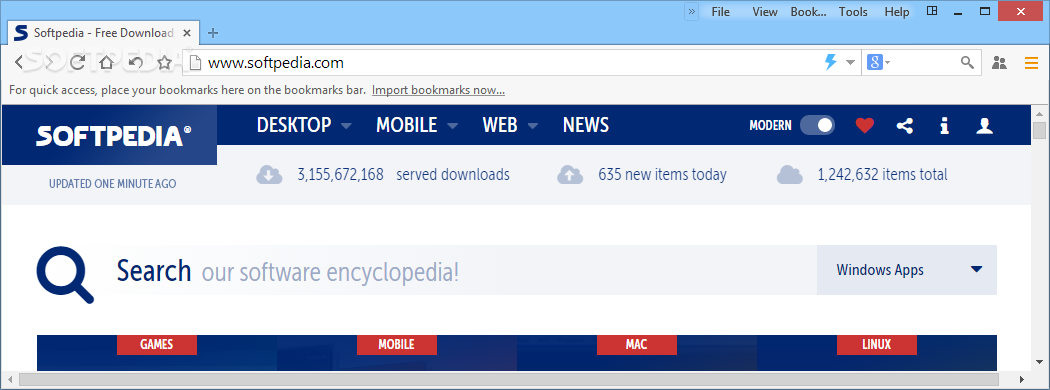The width and height of the screenshot is (1050, 390).
Task: Click the search magnifier in browser search box
Action: click(x=967, y=62)
